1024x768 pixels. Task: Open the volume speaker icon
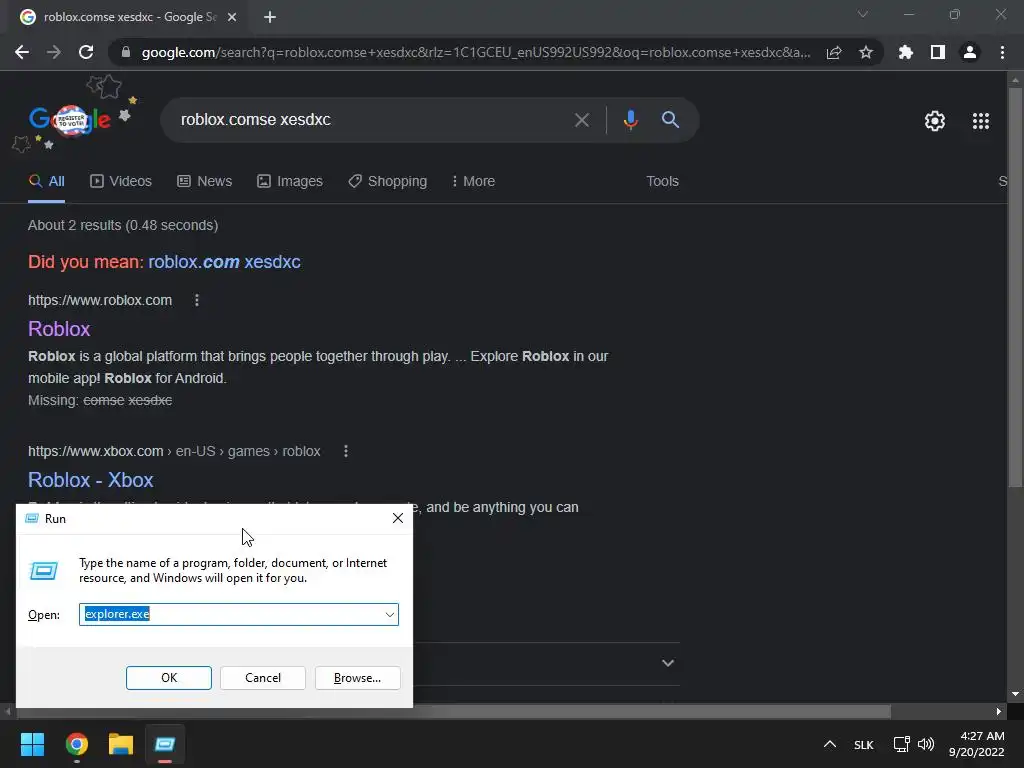(x=926, y=744)
